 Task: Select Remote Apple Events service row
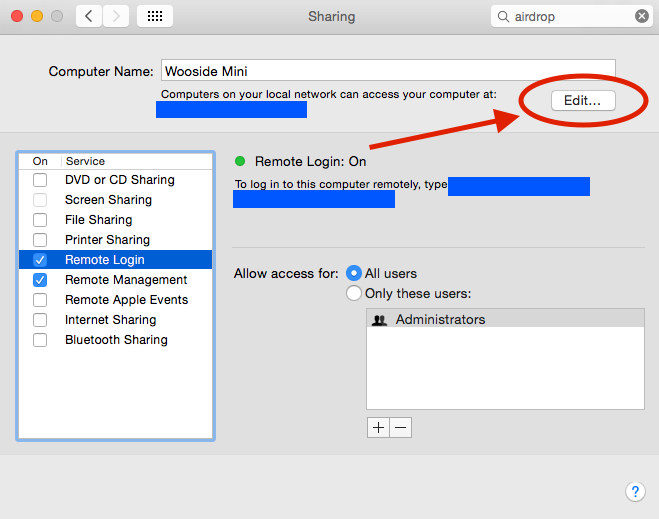point(116,300)
